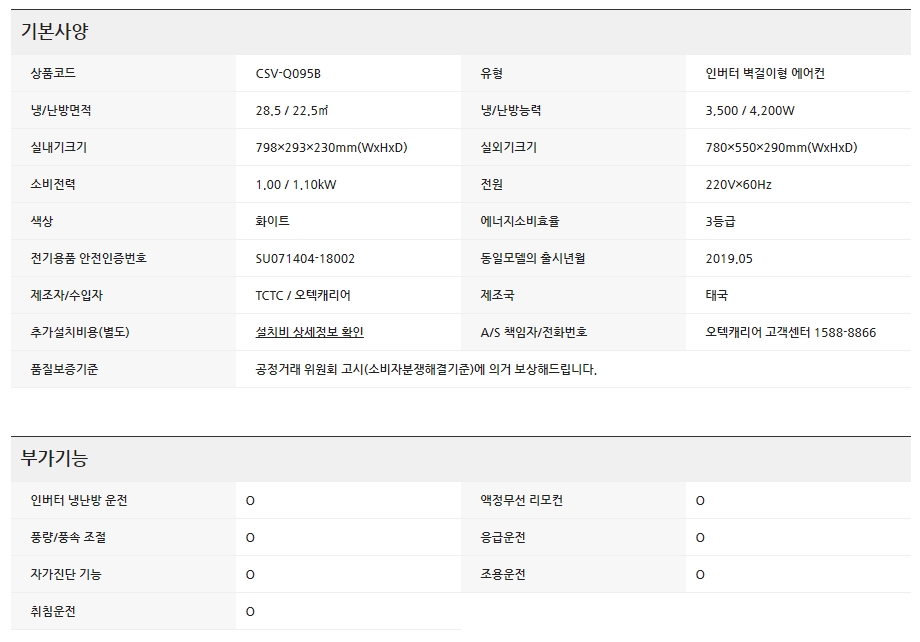This screenshot has width=920, height=642.
Task: Click outdoor unit size 780×550×290mm
Action: 780,147
